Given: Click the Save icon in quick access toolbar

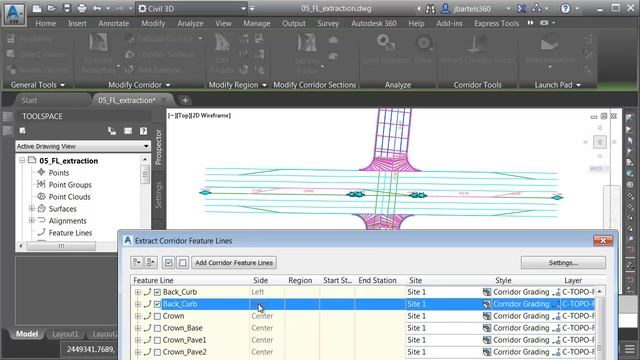Looking at the screenshot, I should (67, 8).
